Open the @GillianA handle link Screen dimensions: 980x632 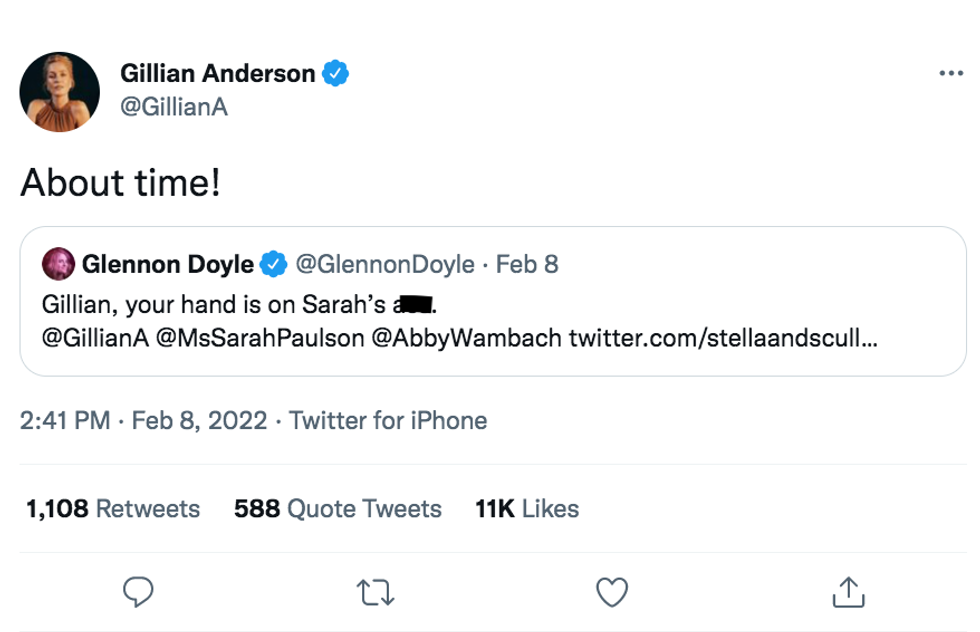tap(174, 106)
